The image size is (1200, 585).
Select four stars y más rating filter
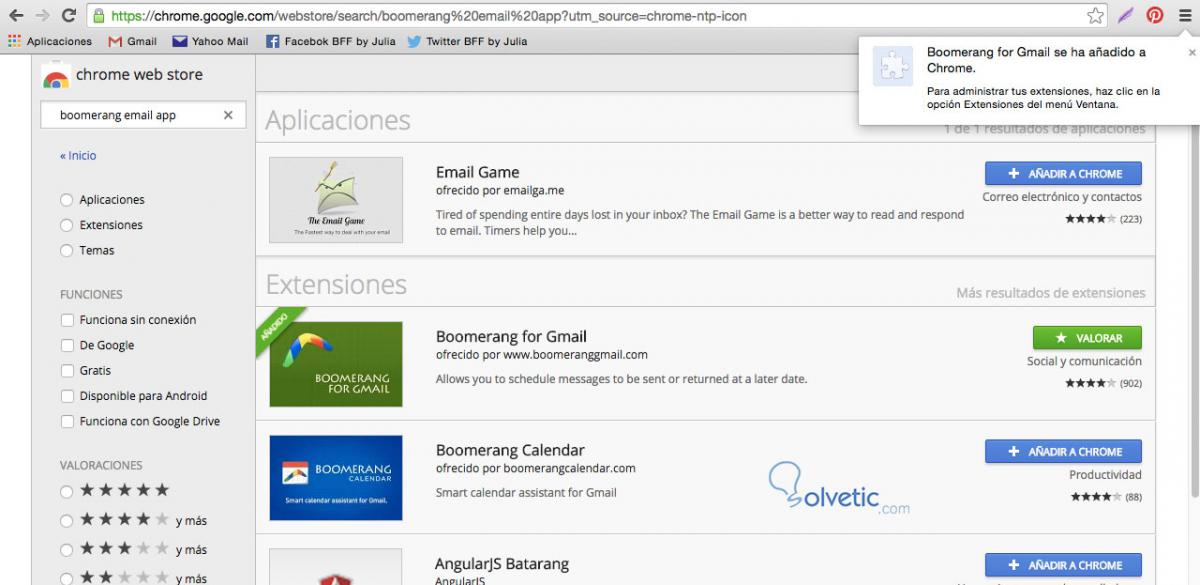(67, 520)
